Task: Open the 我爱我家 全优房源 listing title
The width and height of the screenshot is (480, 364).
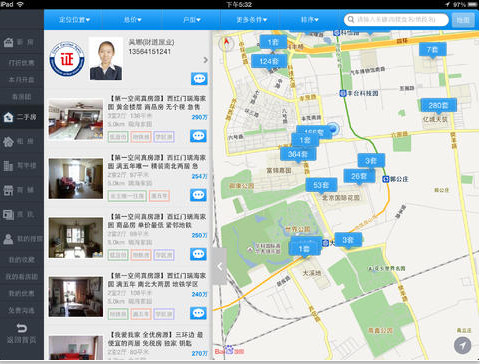Action: (x=156, y=339)
